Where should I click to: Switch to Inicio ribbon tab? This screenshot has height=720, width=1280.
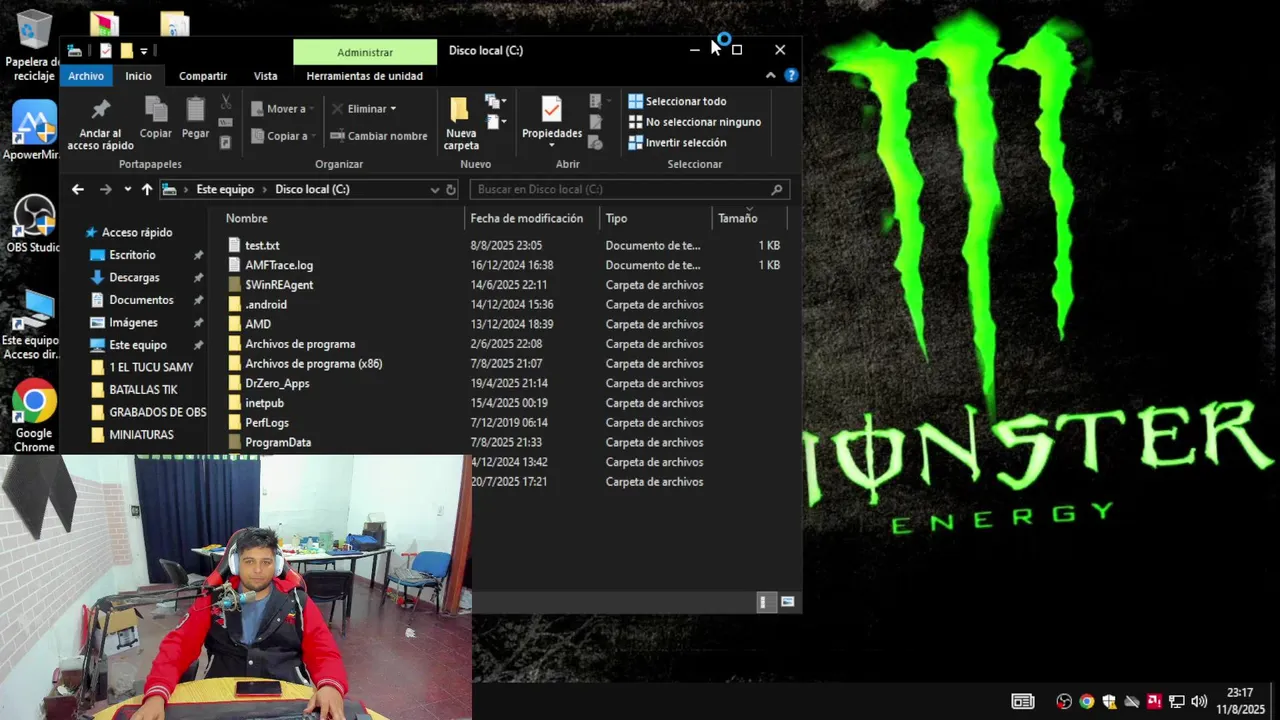139,75
